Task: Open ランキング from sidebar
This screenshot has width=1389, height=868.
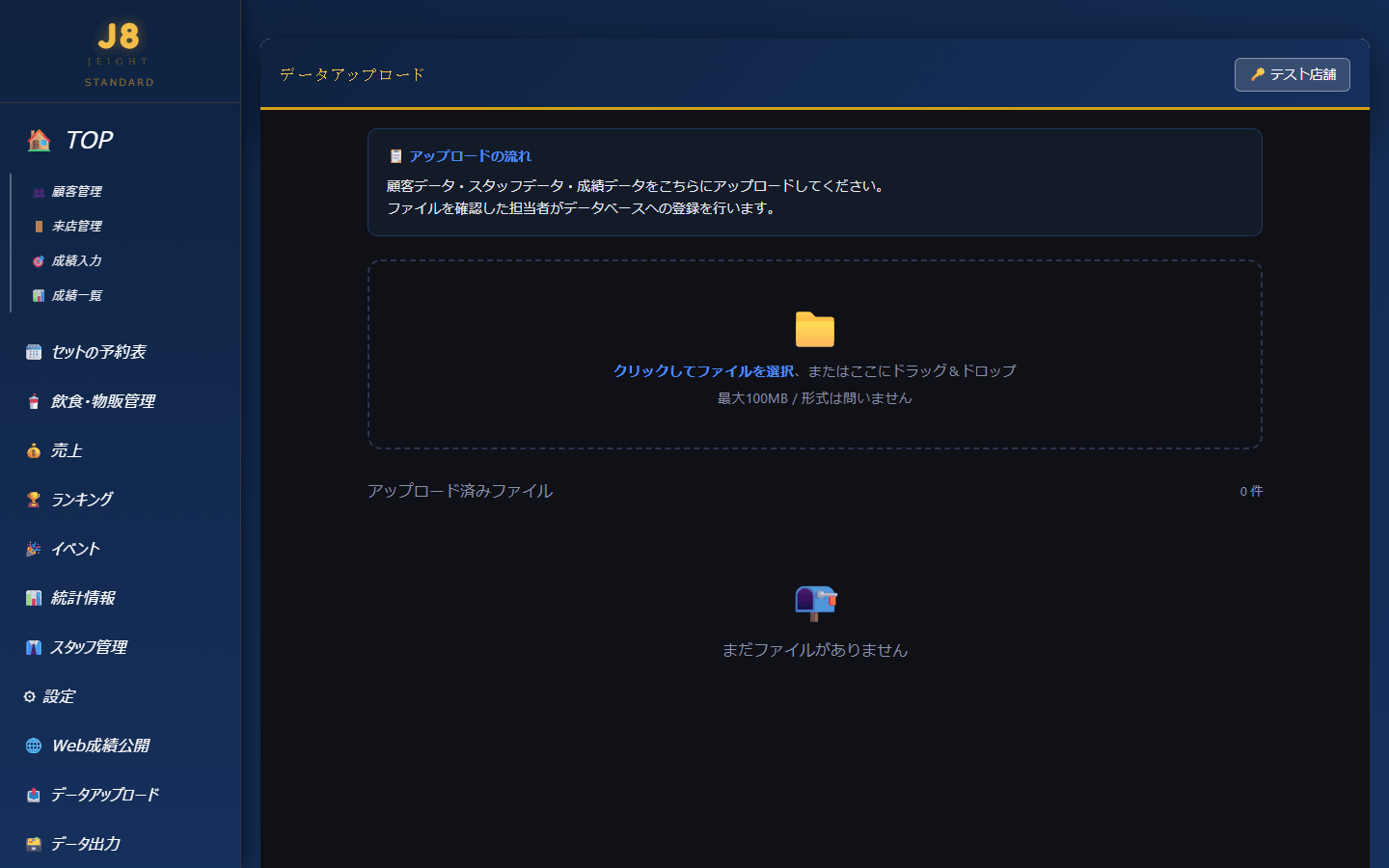Action: [82, 500]
